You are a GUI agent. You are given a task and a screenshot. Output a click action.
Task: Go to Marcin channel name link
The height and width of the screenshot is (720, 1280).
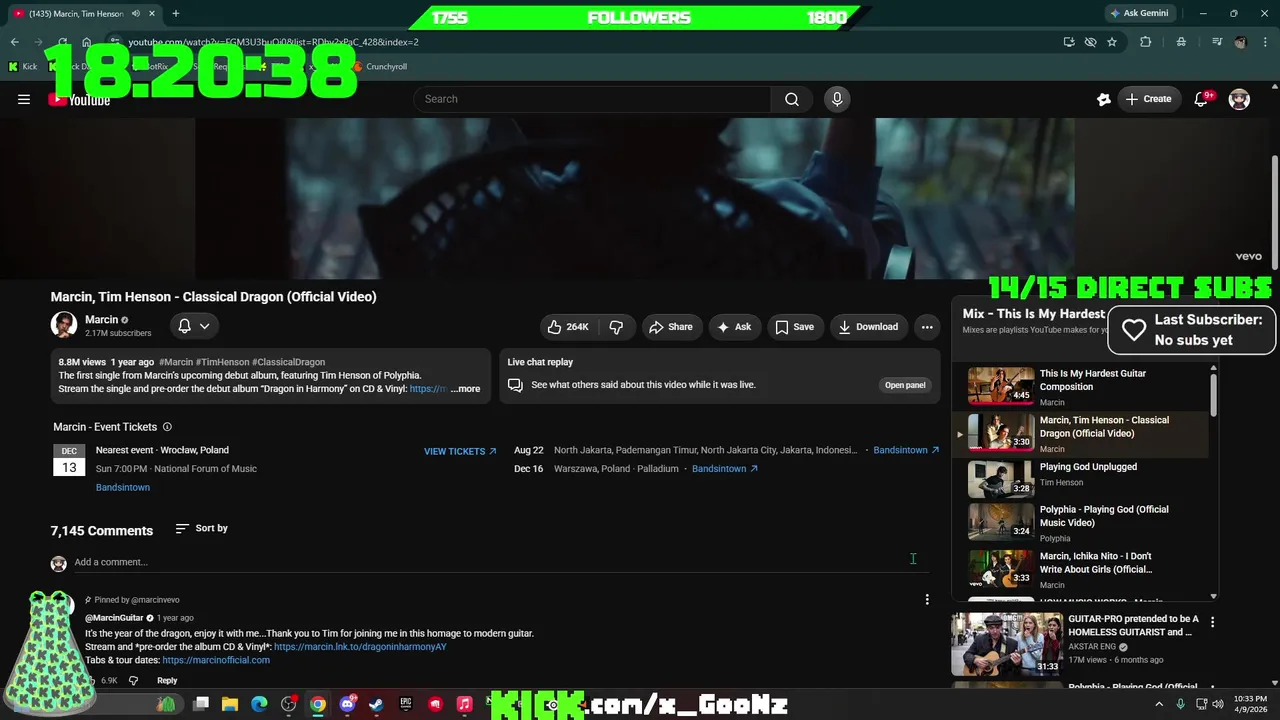pos(101,320)
